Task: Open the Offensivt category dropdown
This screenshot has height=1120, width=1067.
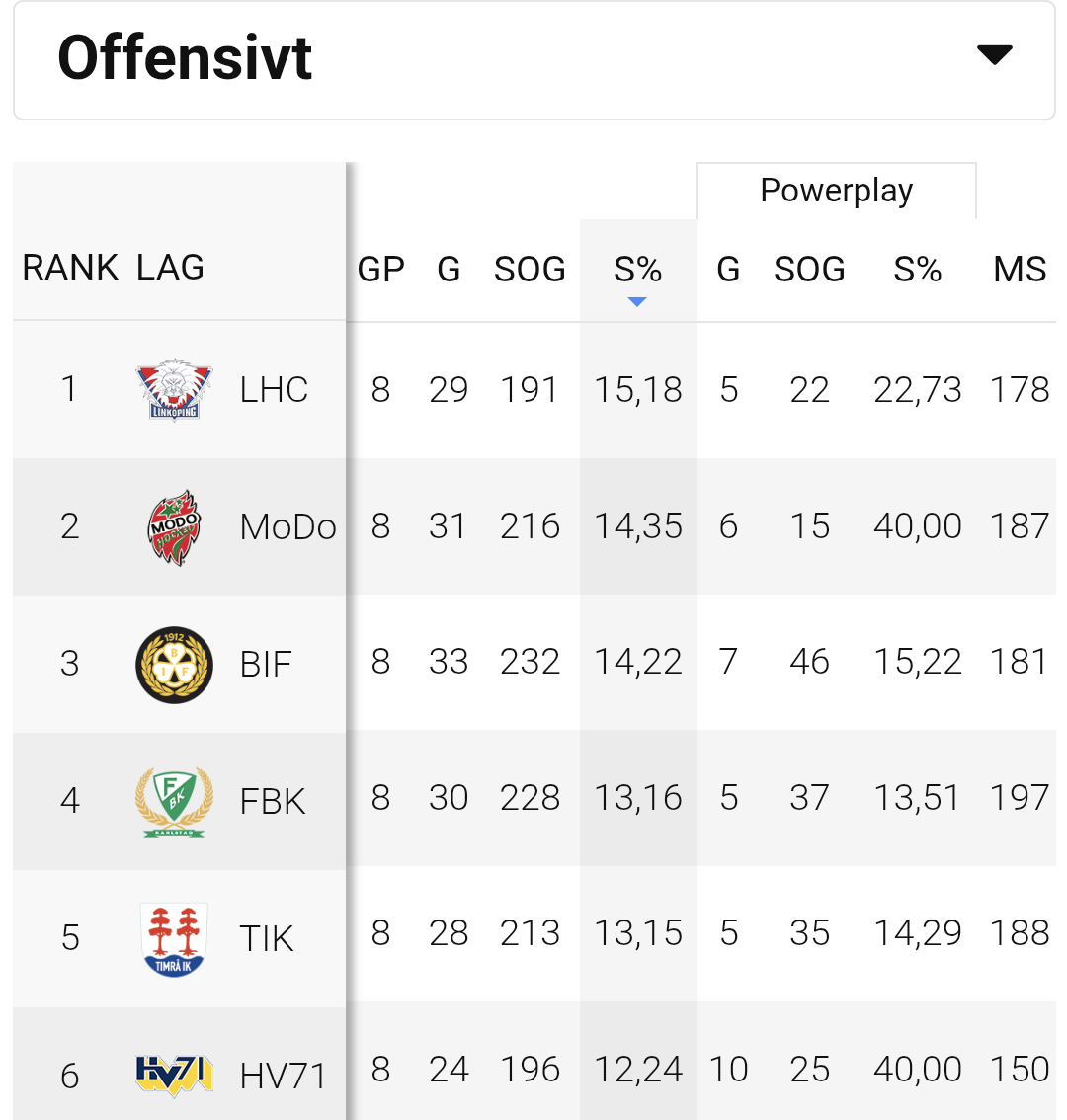Action: tap(533, 59)
